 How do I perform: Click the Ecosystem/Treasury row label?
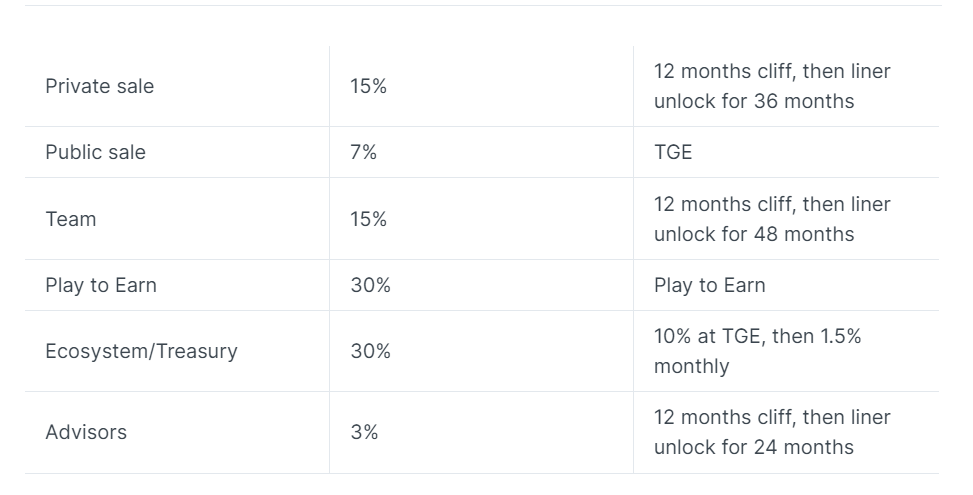pyautogui.click(x=141, y=351)
